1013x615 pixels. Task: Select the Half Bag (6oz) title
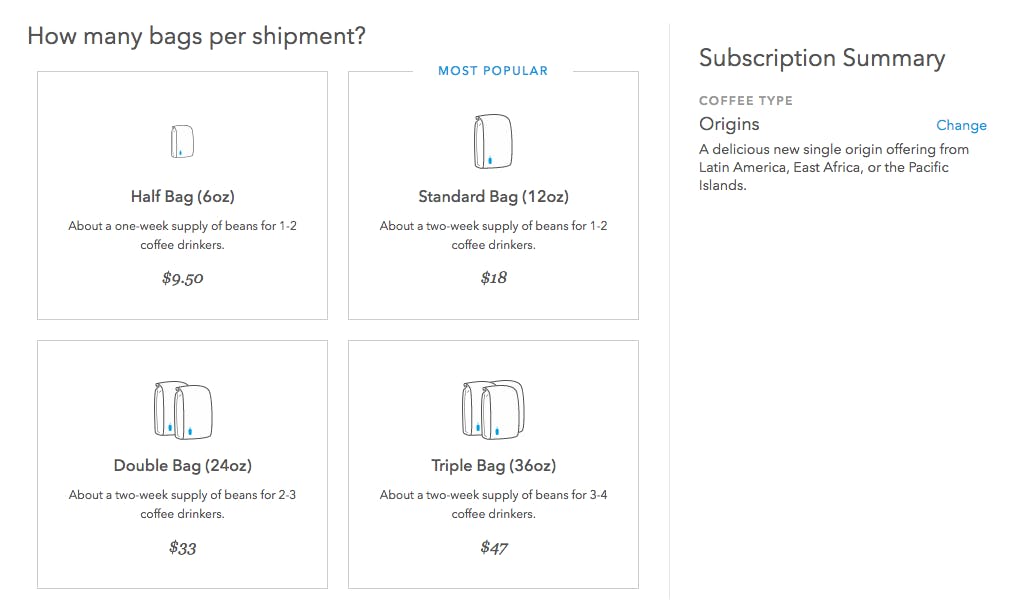(x=182, y=197)
